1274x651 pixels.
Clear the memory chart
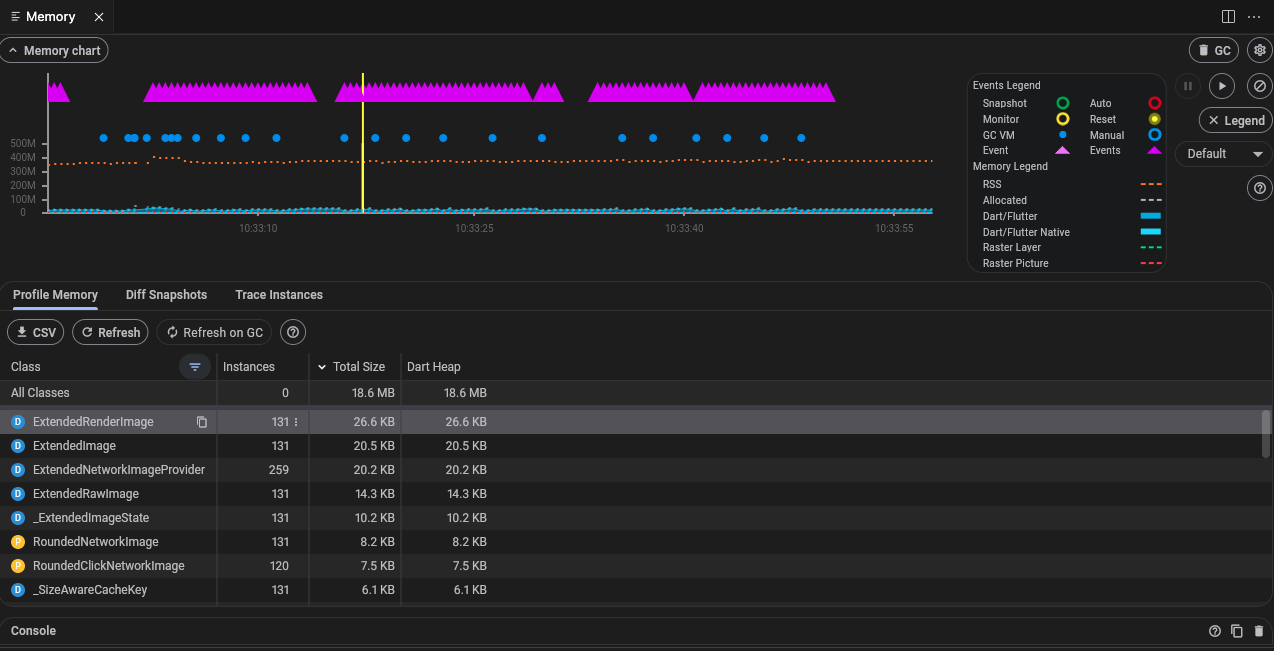pos(1259,87)
